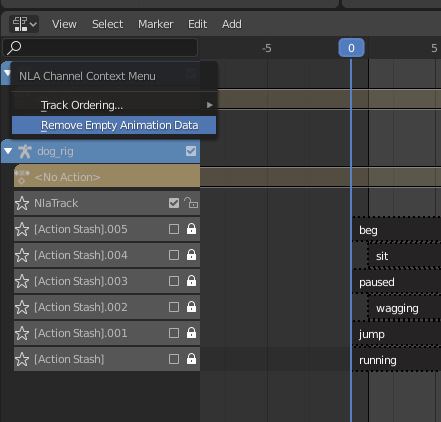The height and width of the screenshot is (422, 441).
Task: Click the star icon on NlaTrack
Action: coord(22,203)
